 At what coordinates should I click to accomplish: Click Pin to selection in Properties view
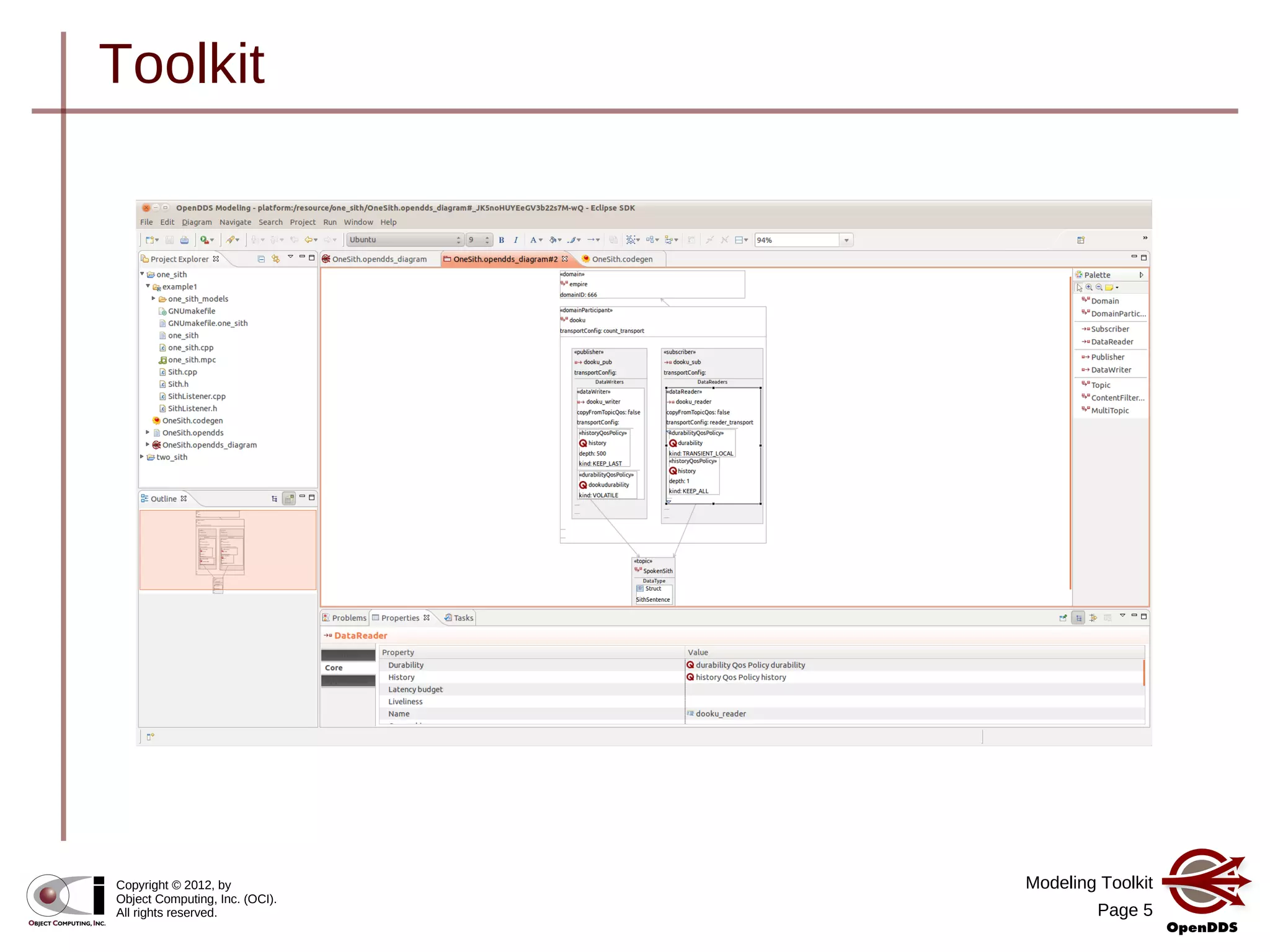tap(1063, 618)
